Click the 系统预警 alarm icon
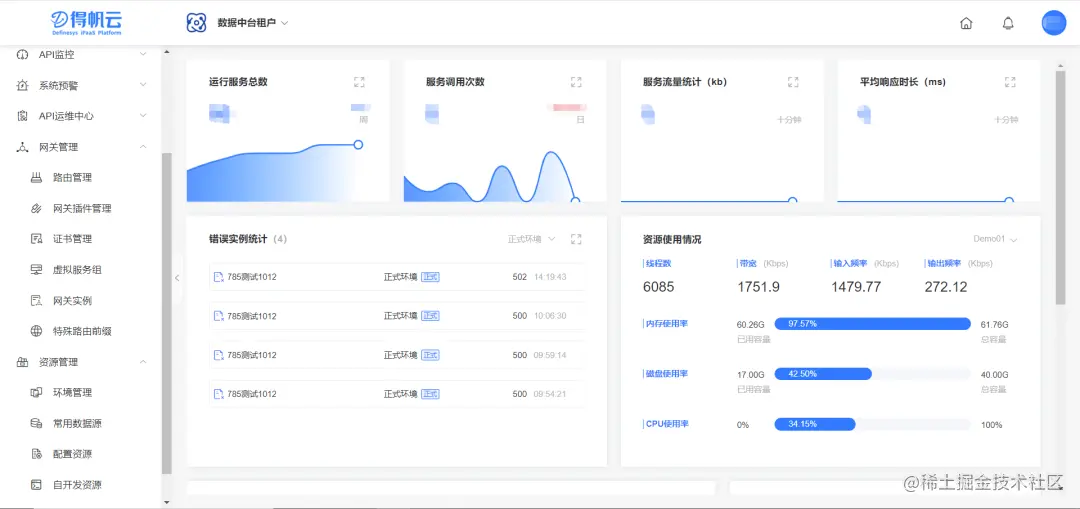This screenshot has width=1080, height=509. pyautogui.click(x=23, y=85)
